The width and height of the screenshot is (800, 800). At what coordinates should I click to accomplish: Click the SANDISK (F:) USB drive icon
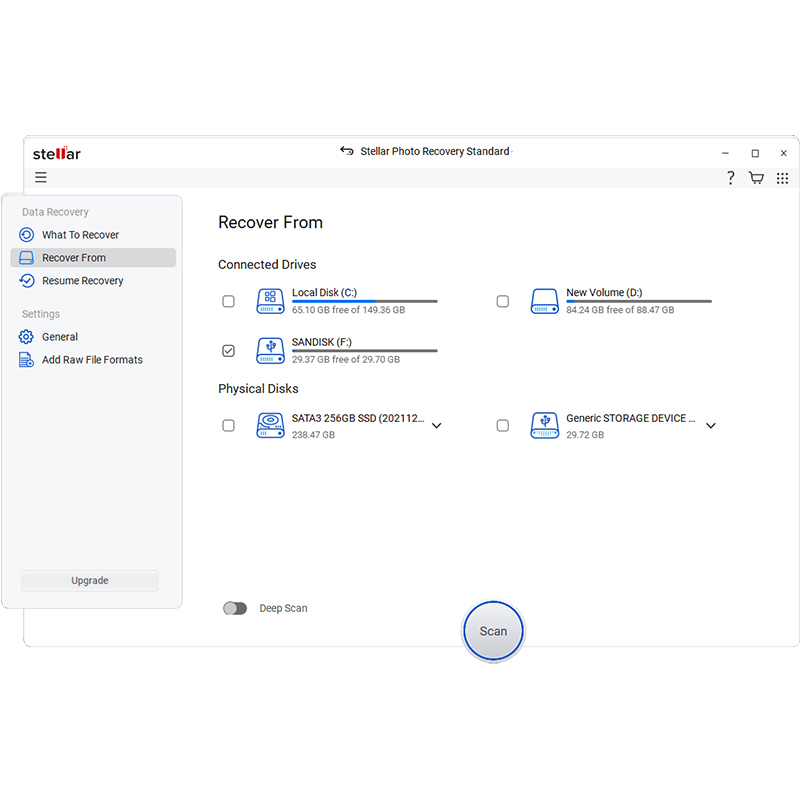(x=270, y=351)
